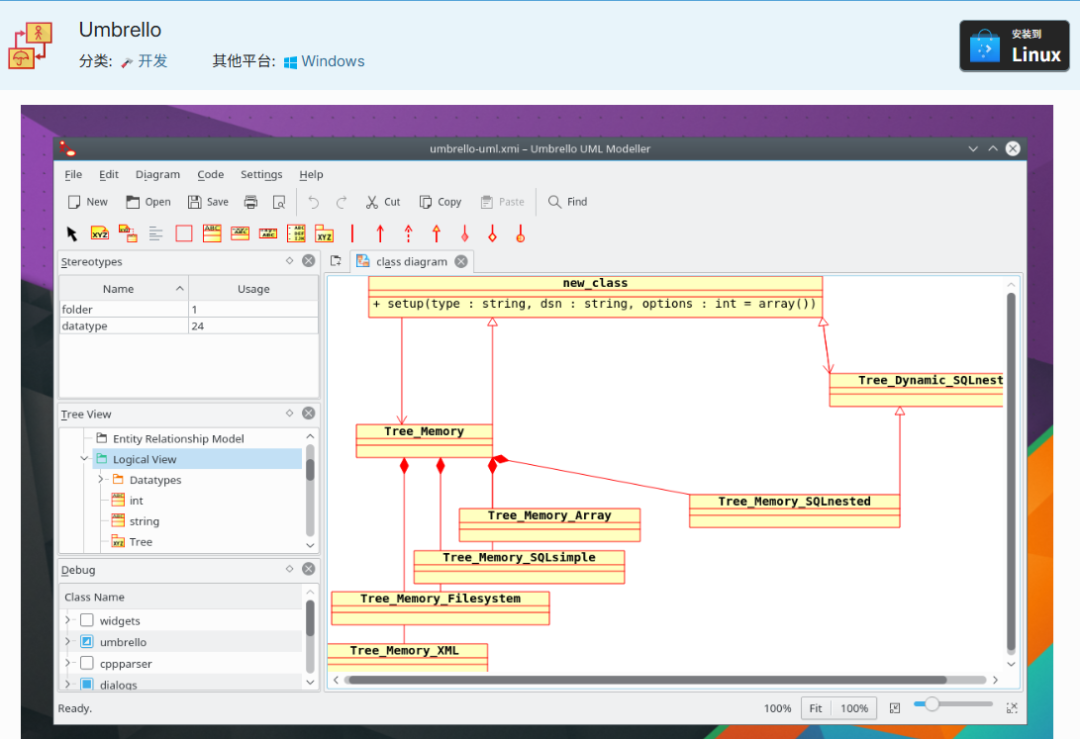Open the Code menu
The width and height of the screenshot is (1080, 739).
(211, 174)
